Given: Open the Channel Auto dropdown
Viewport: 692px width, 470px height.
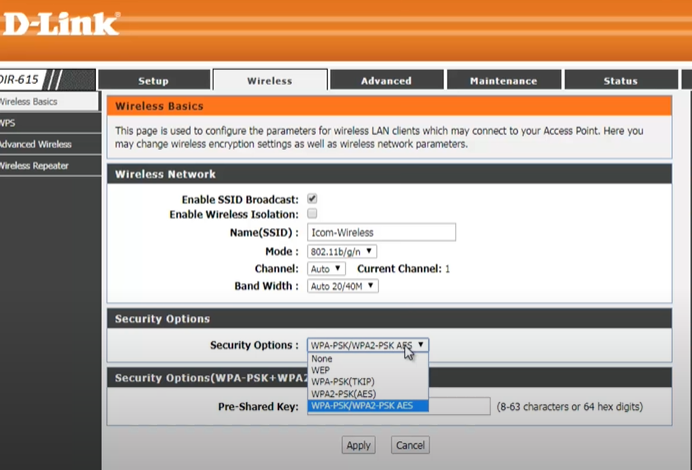Looking at the screenshot, I should pyautogui.click(x=326, y=269).
